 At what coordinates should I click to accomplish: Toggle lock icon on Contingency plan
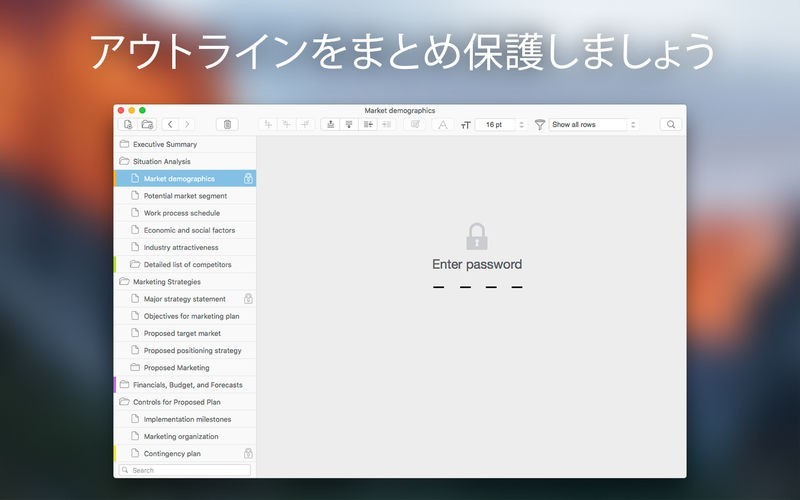[x=248, y=454]
